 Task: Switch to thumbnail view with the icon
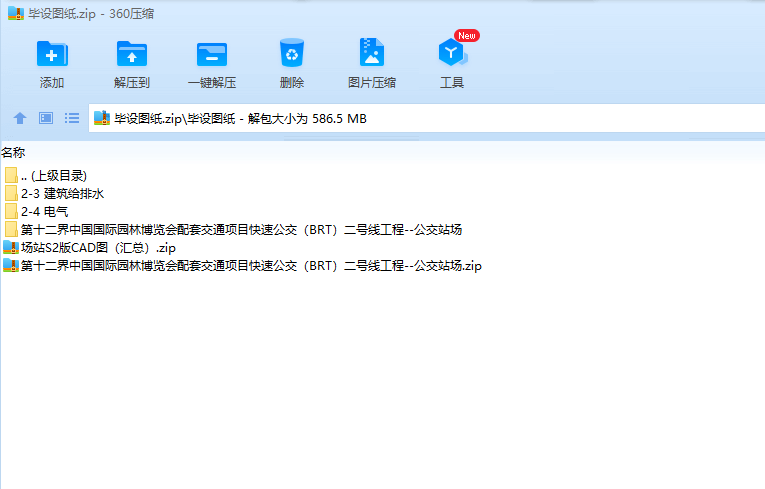tap(46, 118)
